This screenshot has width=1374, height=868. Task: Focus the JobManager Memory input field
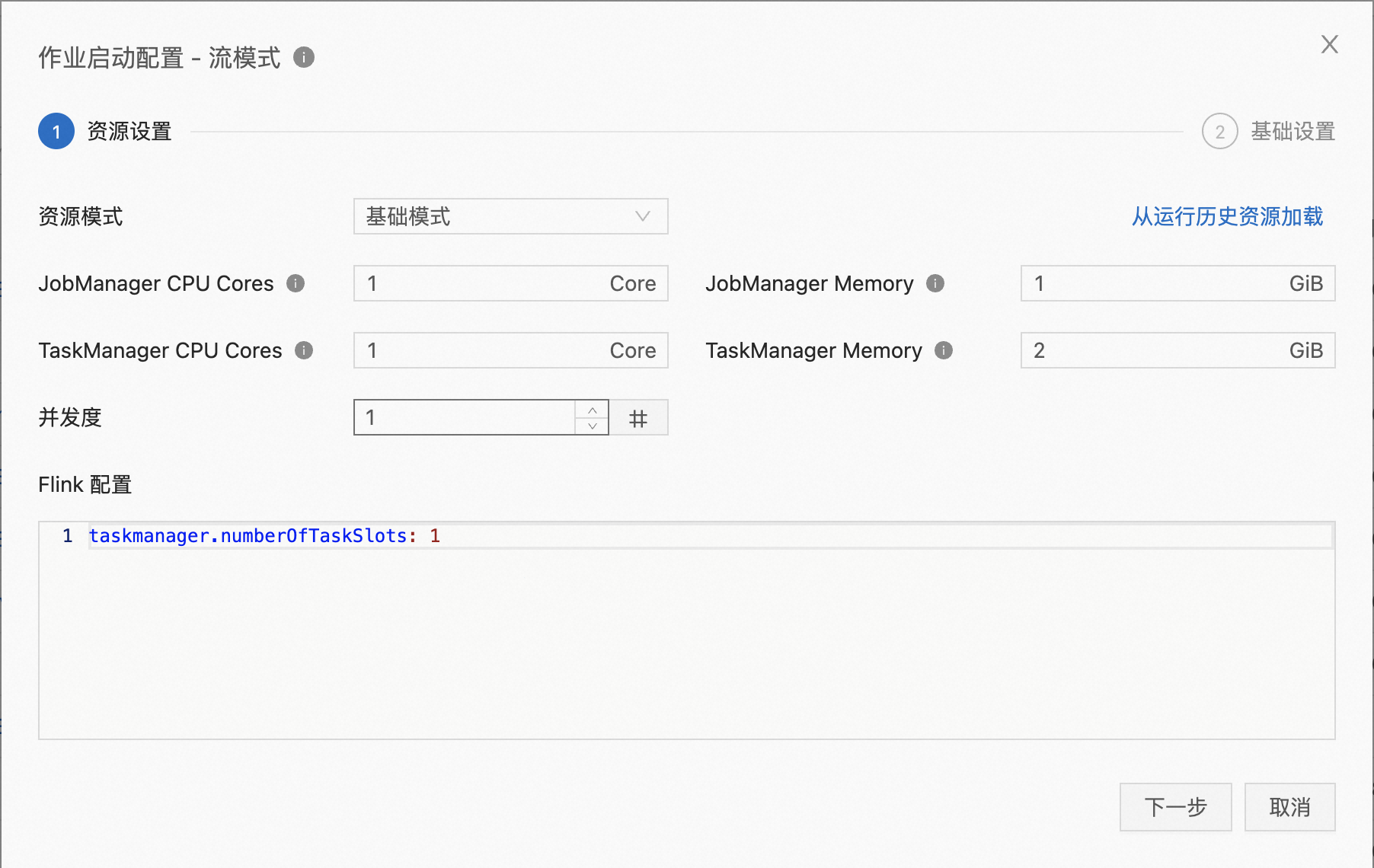[1150, 284]
